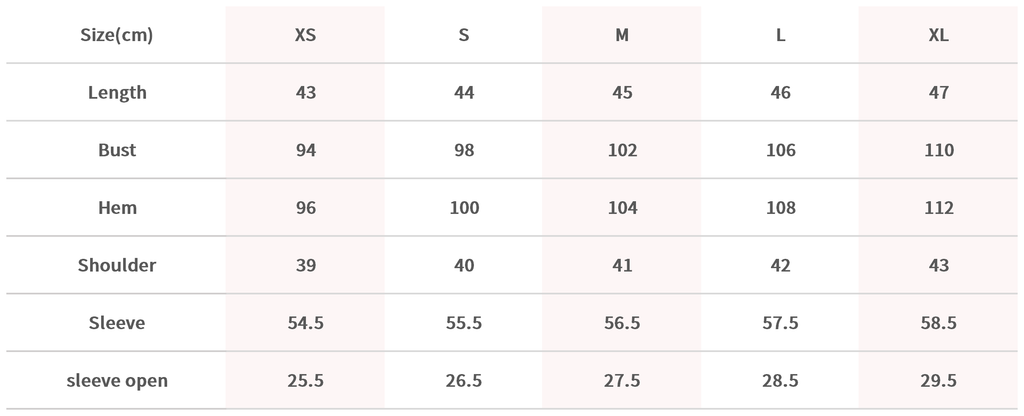Image resolution: width=1024 pixels, height=416 pixels.
Task: Click Hem value 100 for size S
Action: [464, 208]
